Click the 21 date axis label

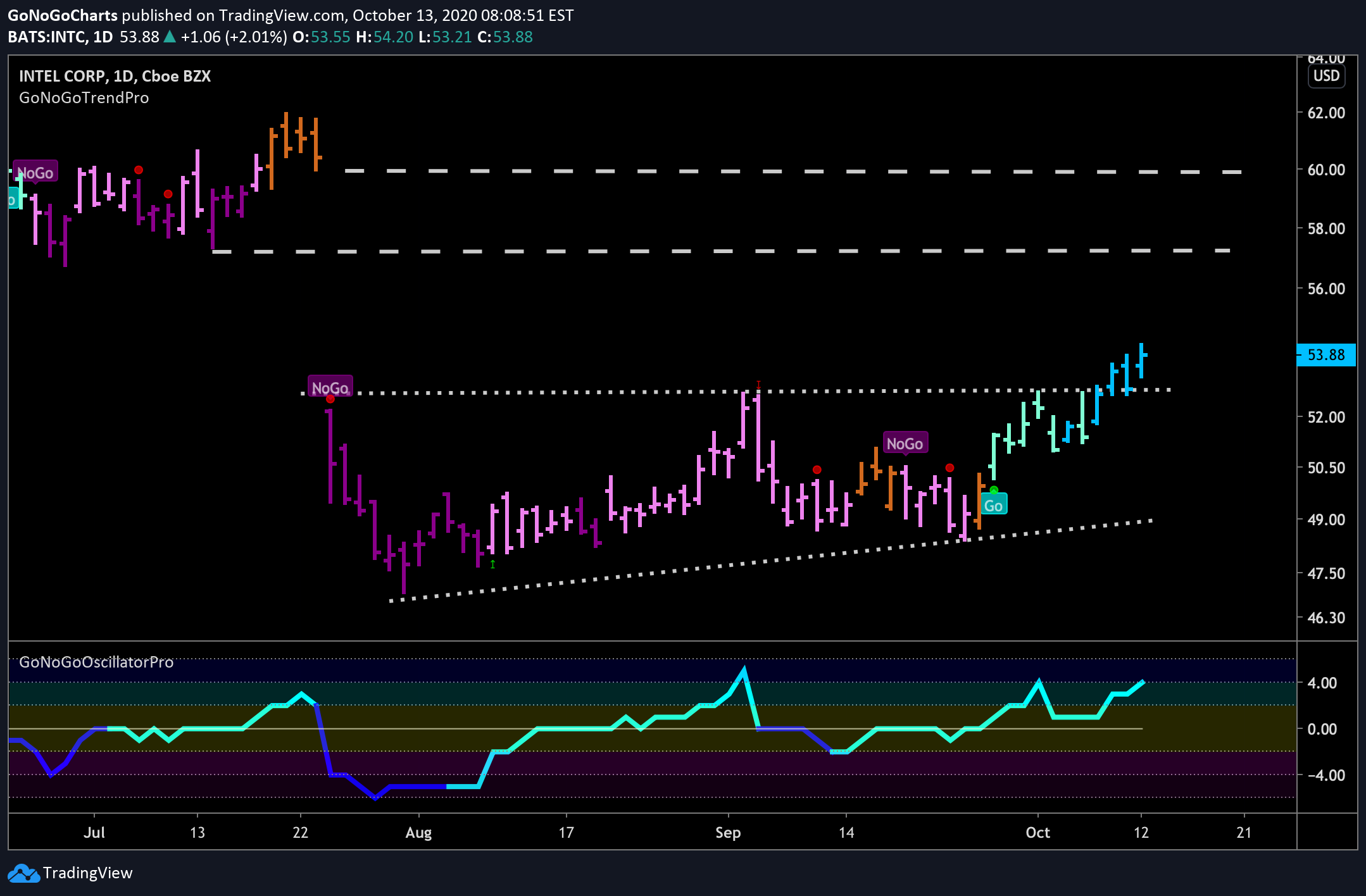coord(1244,832)
